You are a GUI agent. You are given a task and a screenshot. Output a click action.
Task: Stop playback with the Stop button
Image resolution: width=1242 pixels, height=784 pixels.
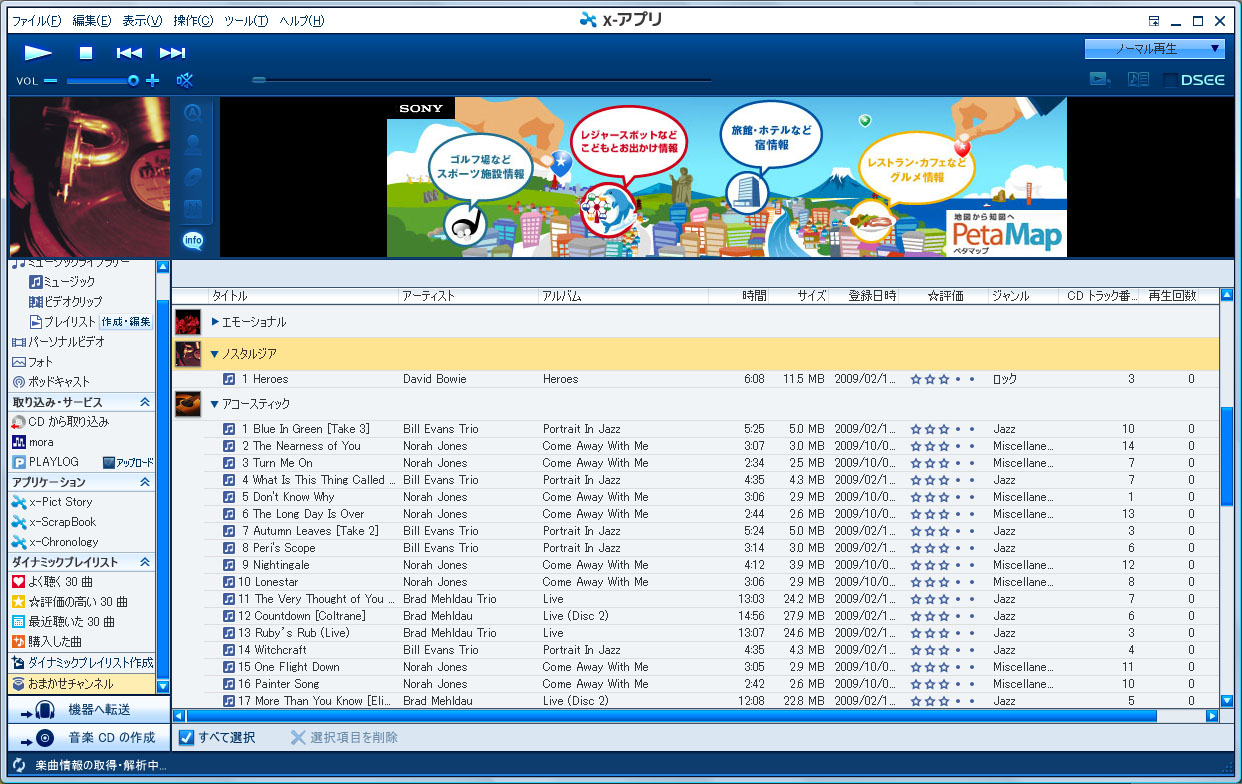[x=86, y=53]
